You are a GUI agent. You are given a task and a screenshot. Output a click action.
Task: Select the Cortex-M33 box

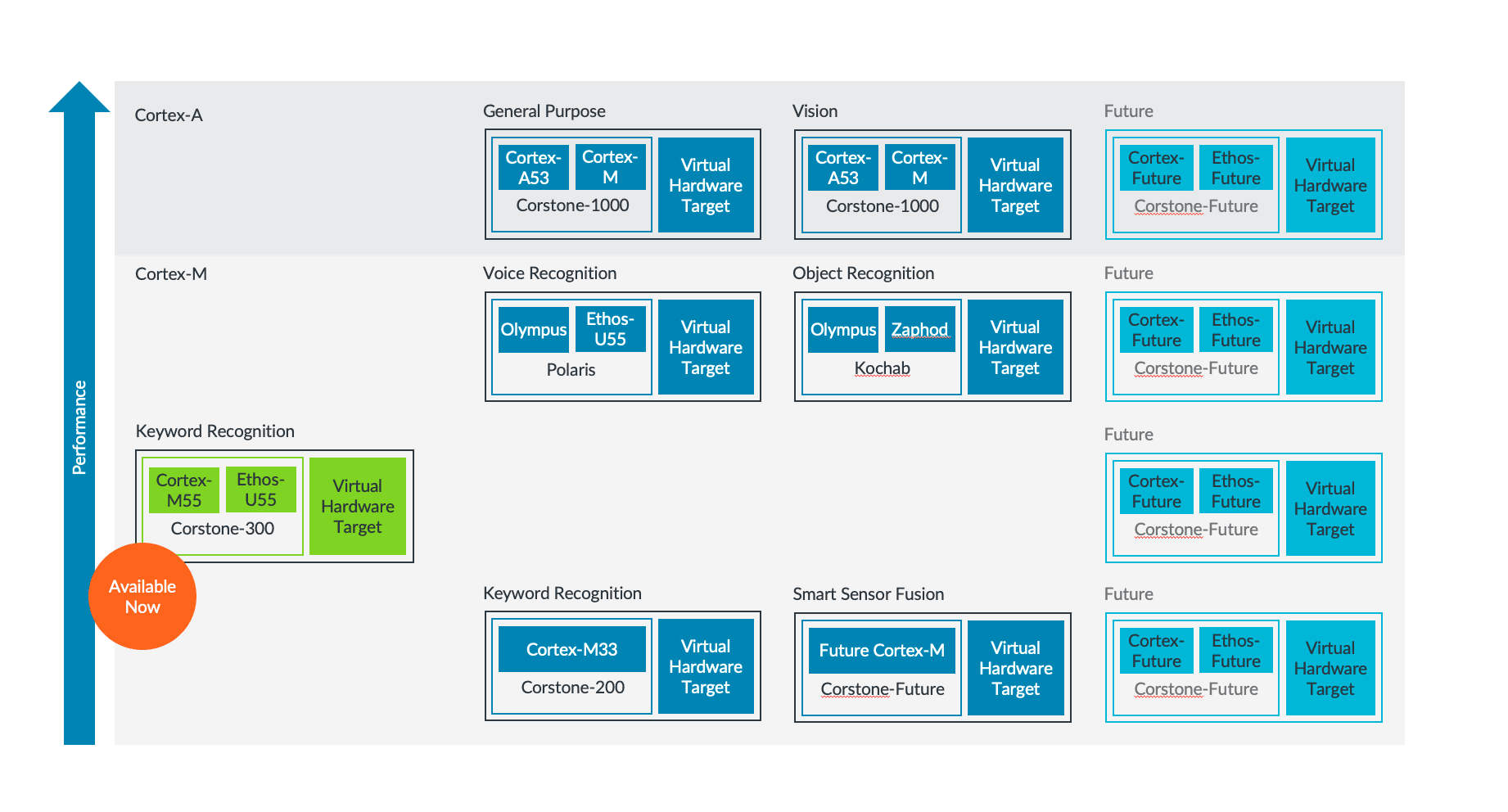(571, 650)
